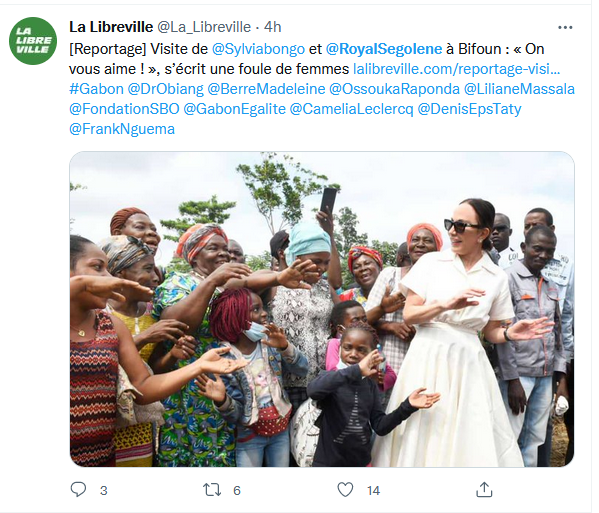Click the reply speech bubble icon
Viewport: 599px width, 513px height.
coord(79,490)
